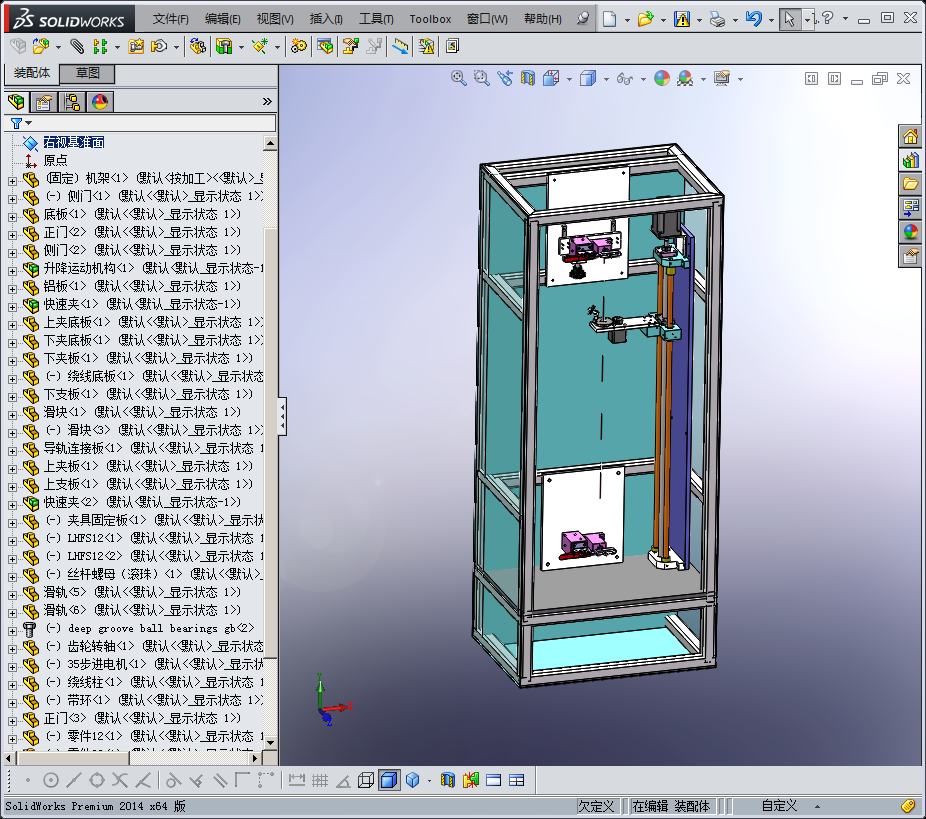Open the 工具(T) menu
This screenshot has height=819, width=926.
point(376,19)
